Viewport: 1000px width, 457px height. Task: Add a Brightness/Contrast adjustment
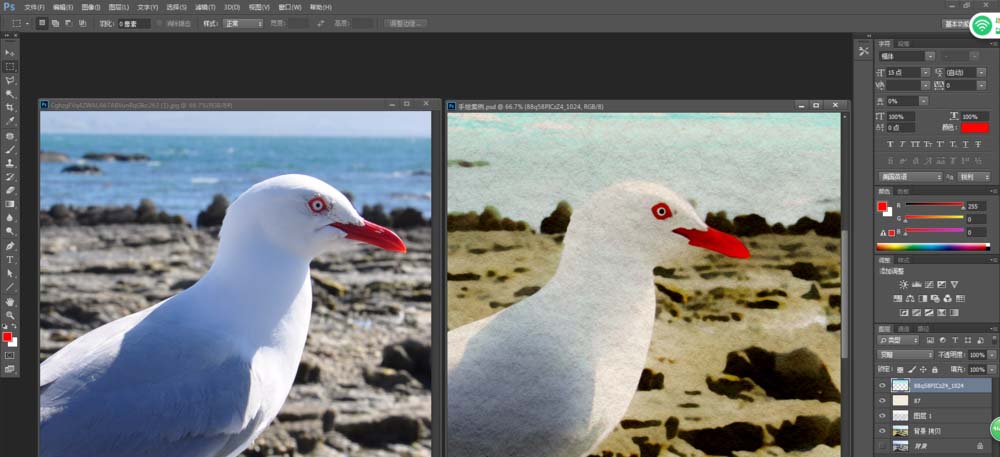pyautogui.click(x=903, y=284)
